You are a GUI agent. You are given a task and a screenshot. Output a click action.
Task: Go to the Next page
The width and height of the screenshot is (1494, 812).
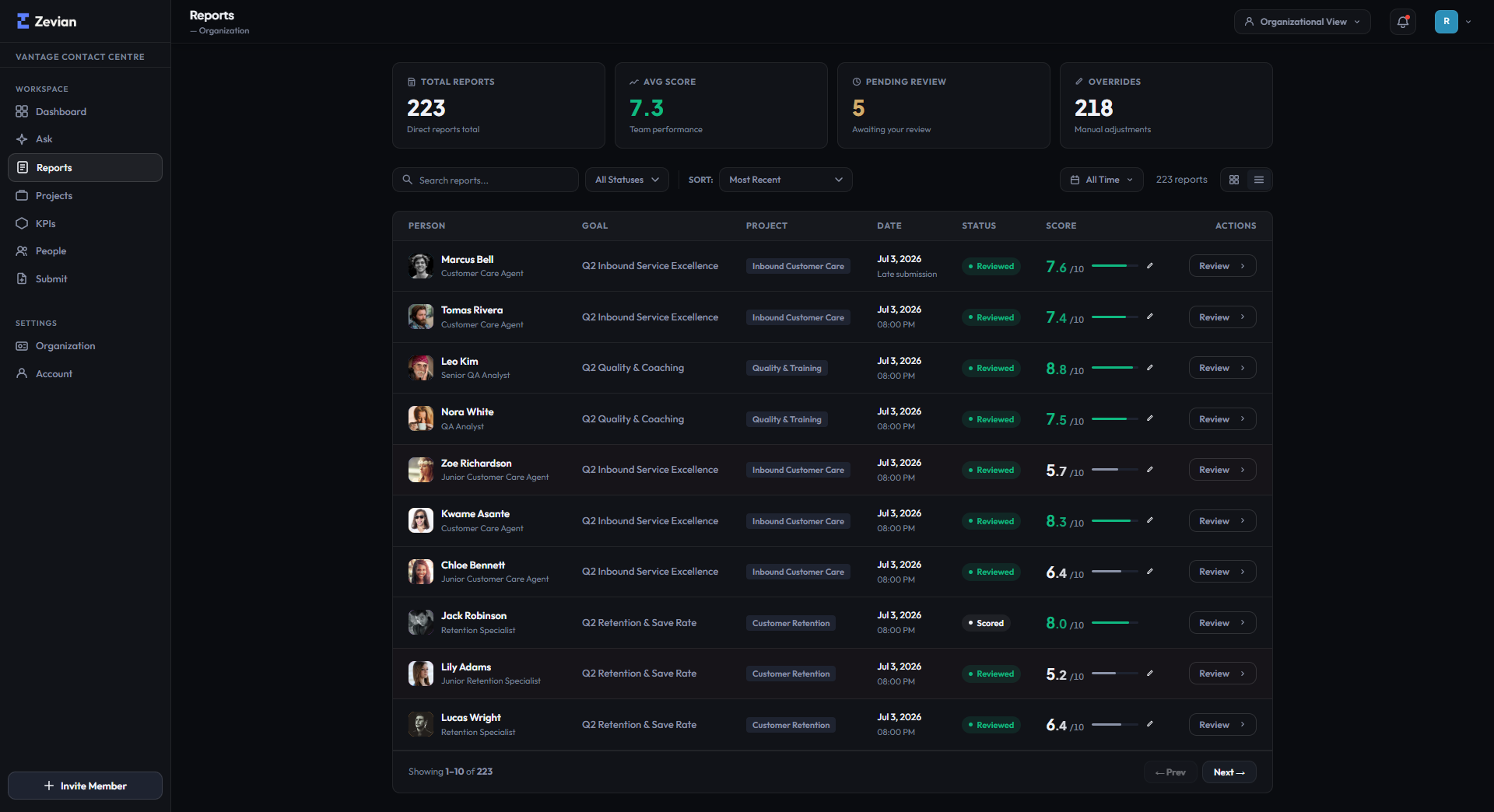[x=1229, y=772]
